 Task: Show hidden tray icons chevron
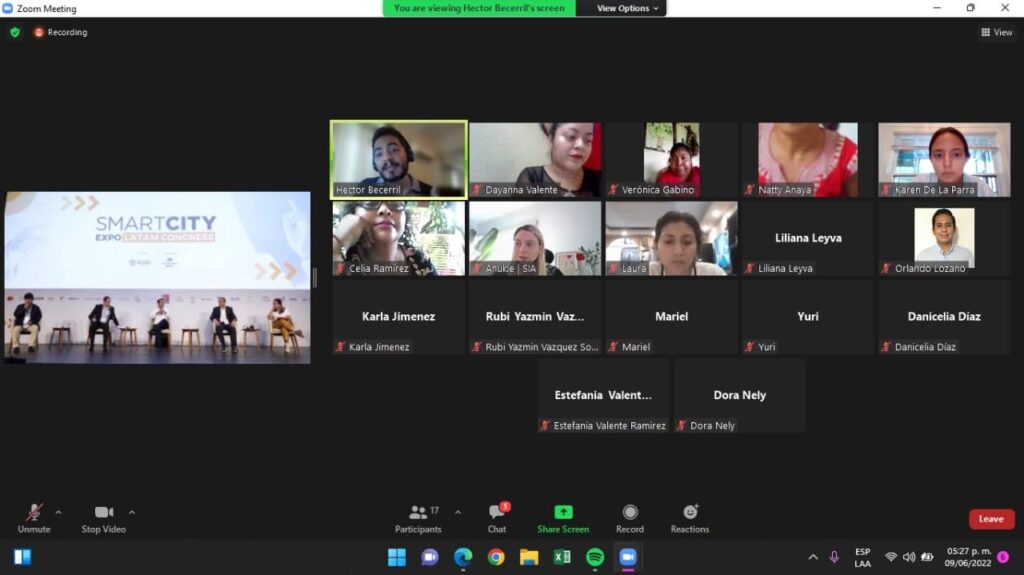(x=813, y=557)
